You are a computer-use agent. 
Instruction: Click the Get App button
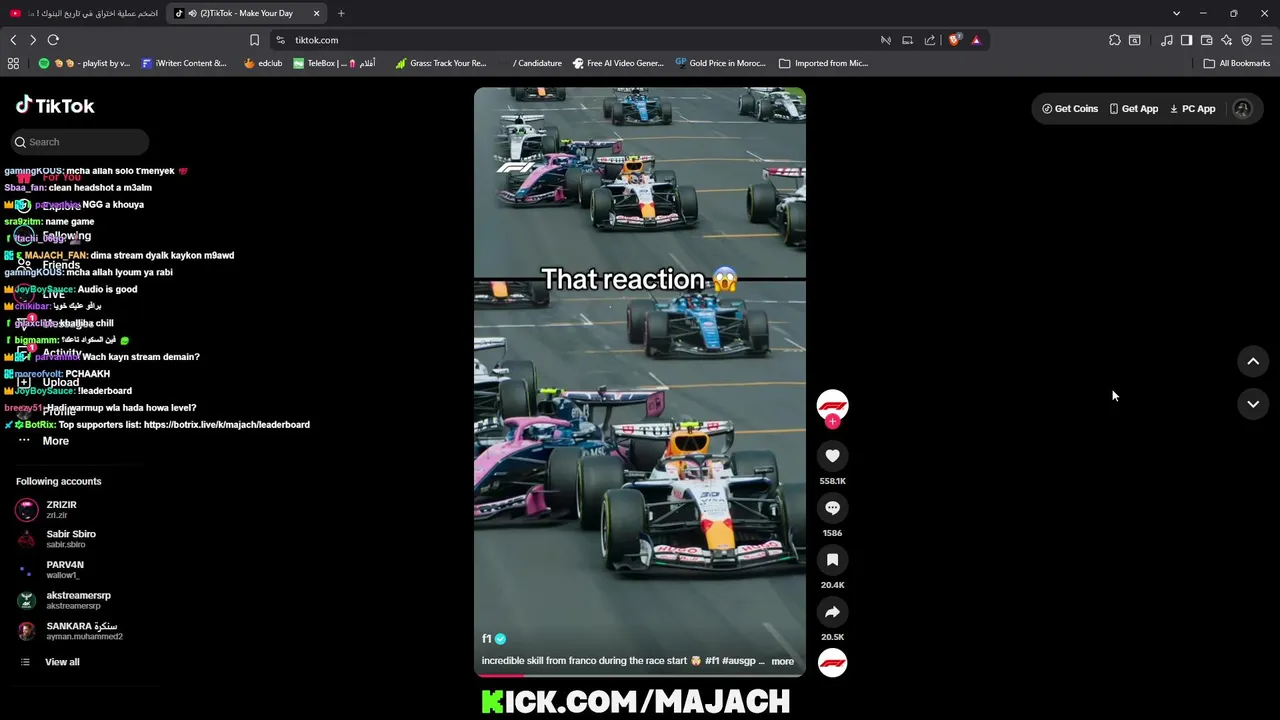[1133, 109]
